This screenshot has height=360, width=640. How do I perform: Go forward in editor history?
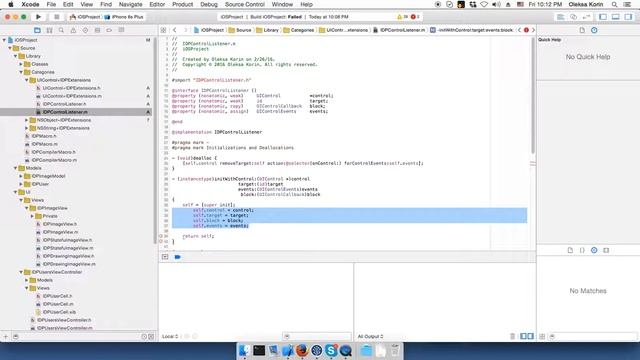(185, 30)
